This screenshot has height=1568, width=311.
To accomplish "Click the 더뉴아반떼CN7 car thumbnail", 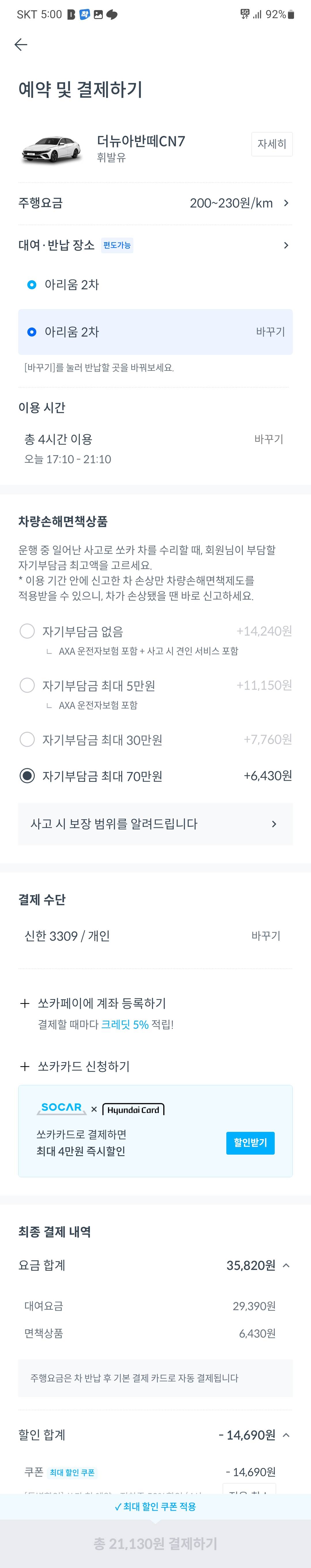I will pos(52,148).
